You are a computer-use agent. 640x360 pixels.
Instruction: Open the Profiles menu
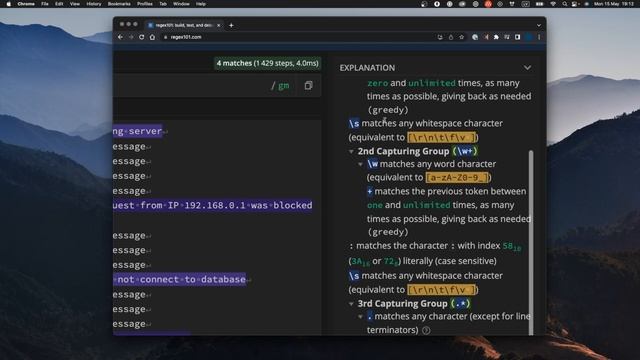tap(144, 4)
